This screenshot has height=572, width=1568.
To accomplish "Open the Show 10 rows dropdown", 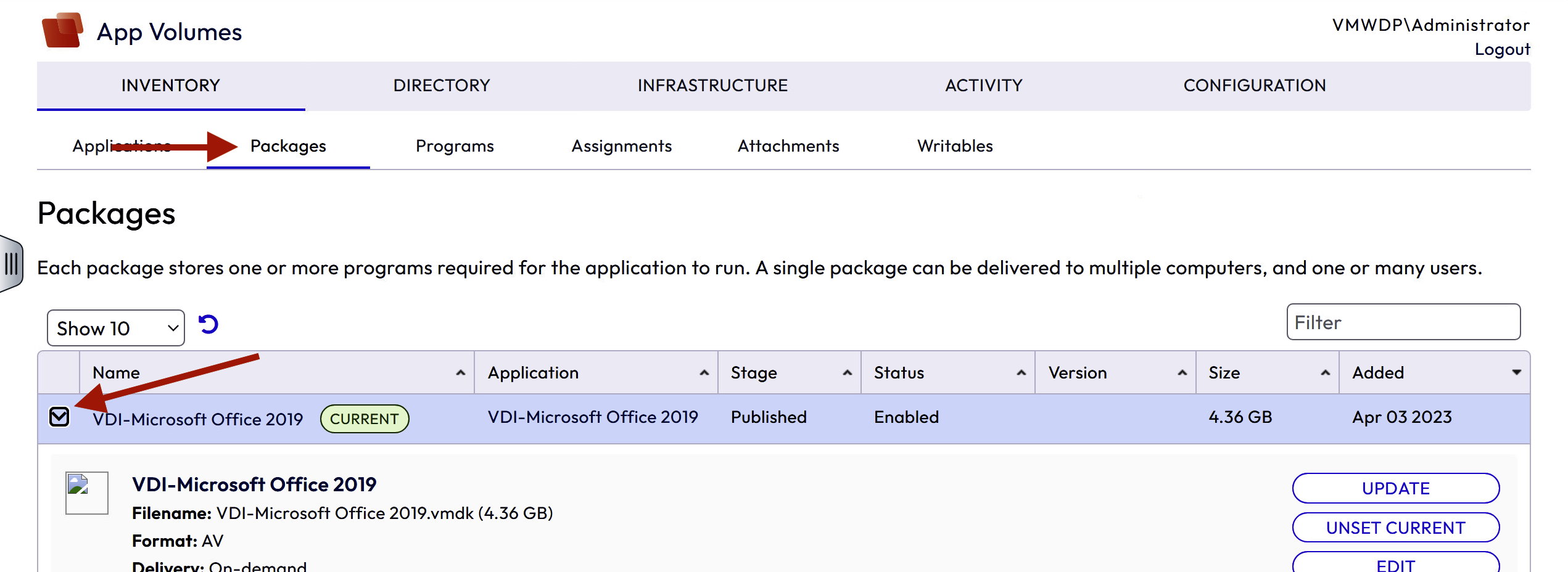I will pos(116,328).
